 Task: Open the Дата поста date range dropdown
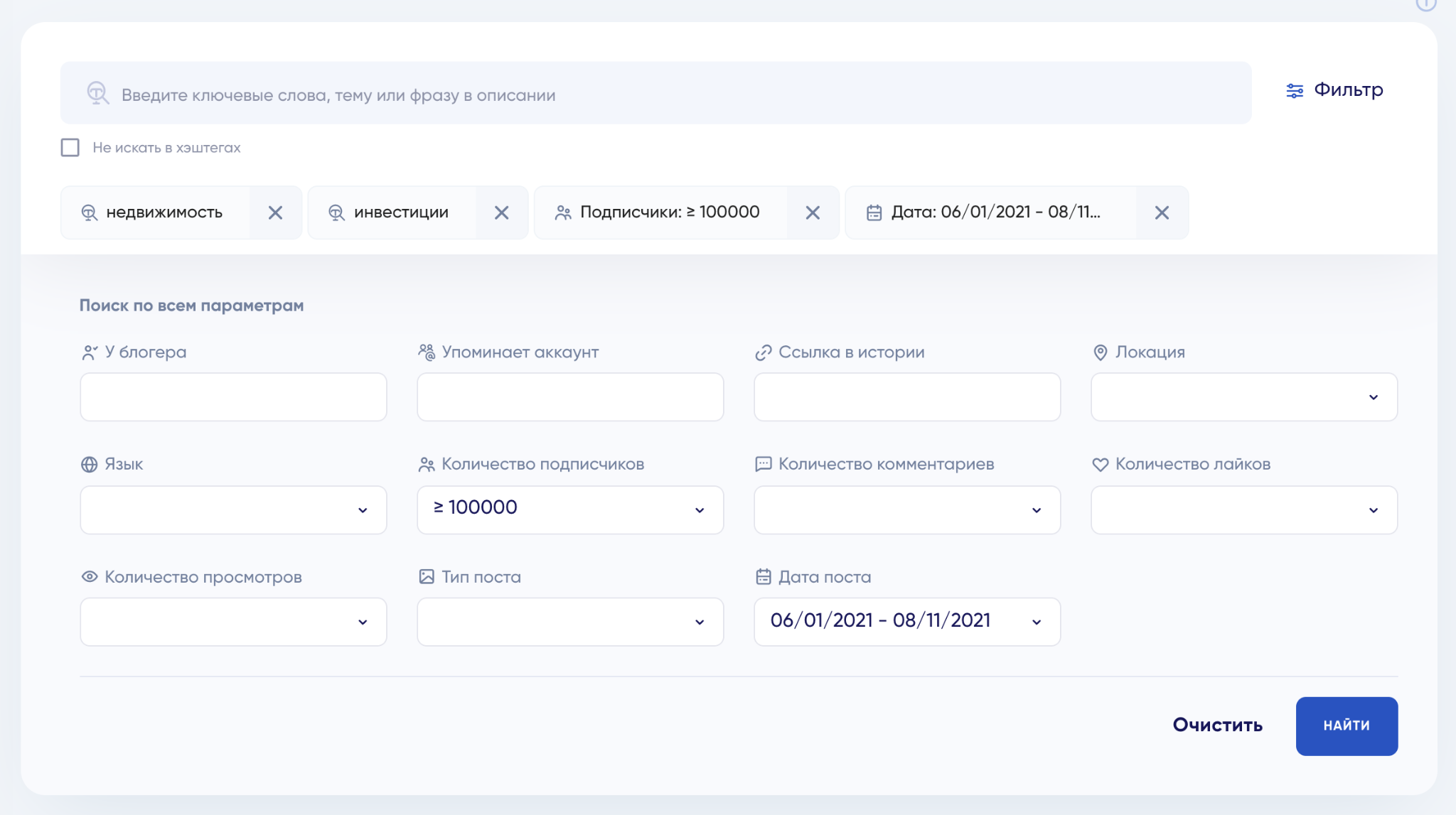click(x=907, y=622)
